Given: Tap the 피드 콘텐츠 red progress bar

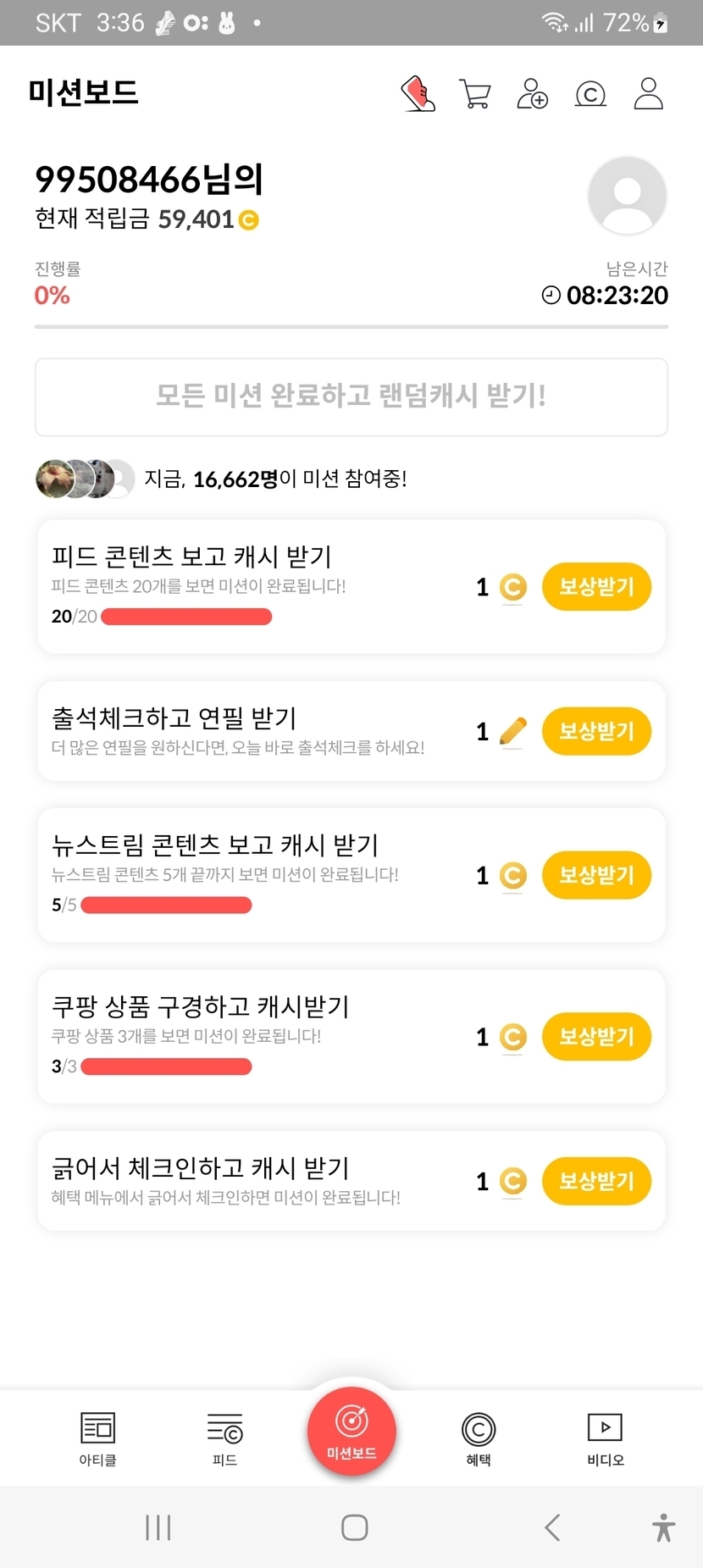Looking at the screenshot, I should click(186, 617).
